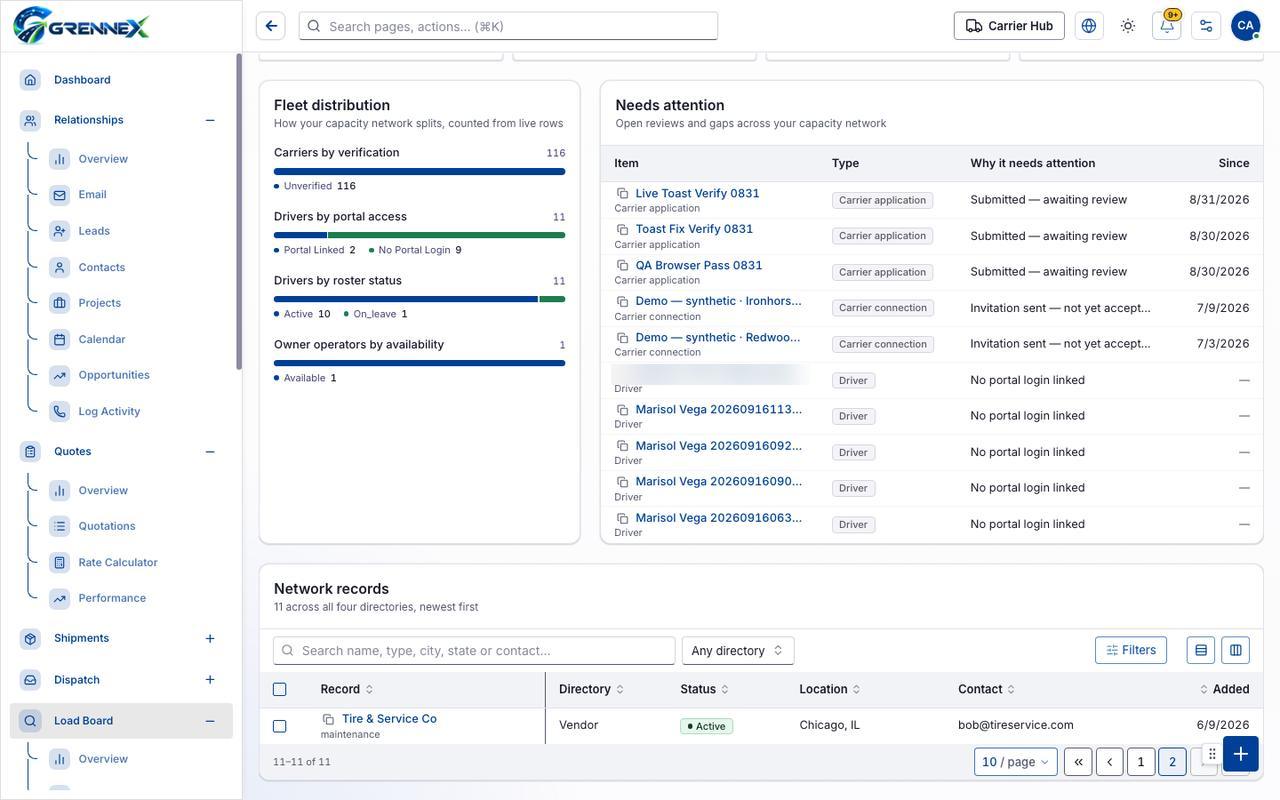This screenshot has height=800, width=1280.
Task: Toggle the light/dark theme sun icon
Action: tap(1128, 26)
